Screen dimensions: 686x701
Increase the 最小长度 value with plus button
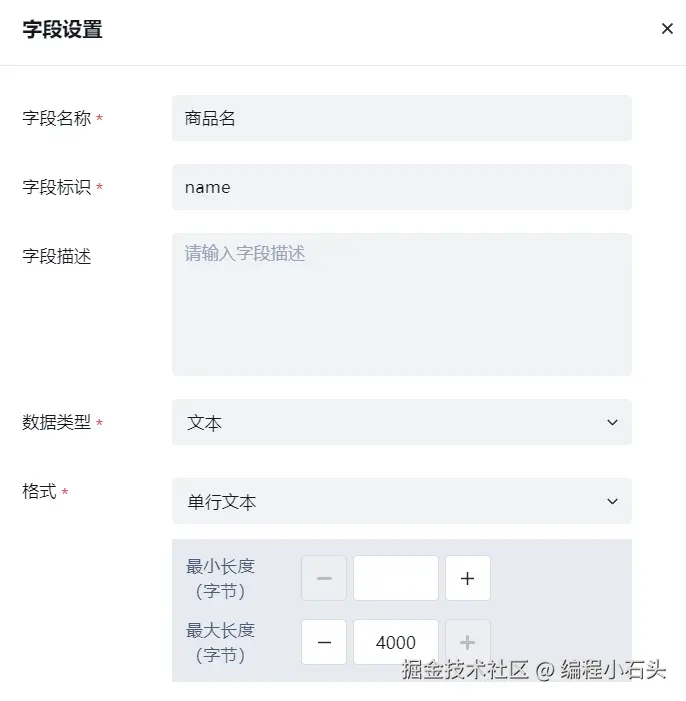pos(467,578)
